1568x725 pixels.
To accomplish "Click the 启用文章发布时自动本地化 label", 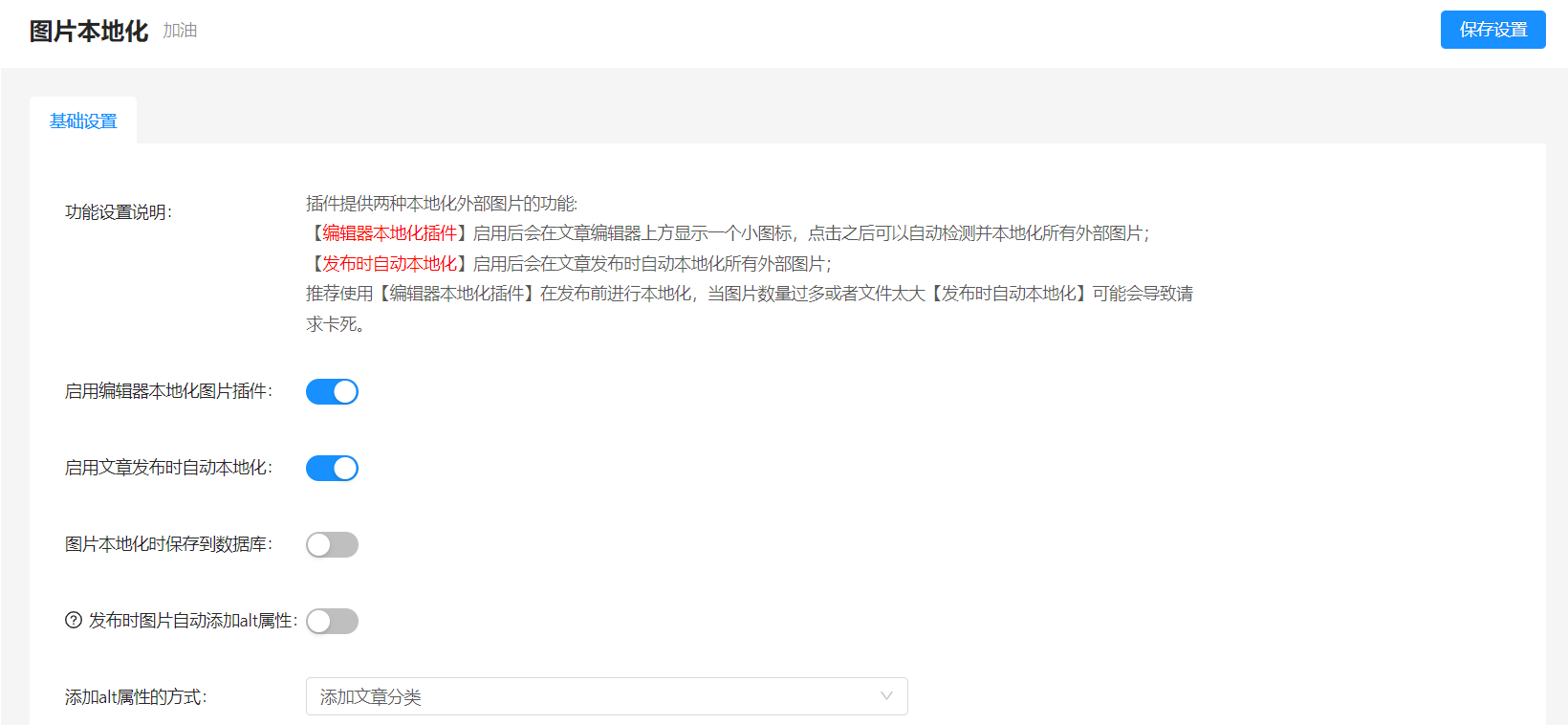I will click(x=168, y=468).
